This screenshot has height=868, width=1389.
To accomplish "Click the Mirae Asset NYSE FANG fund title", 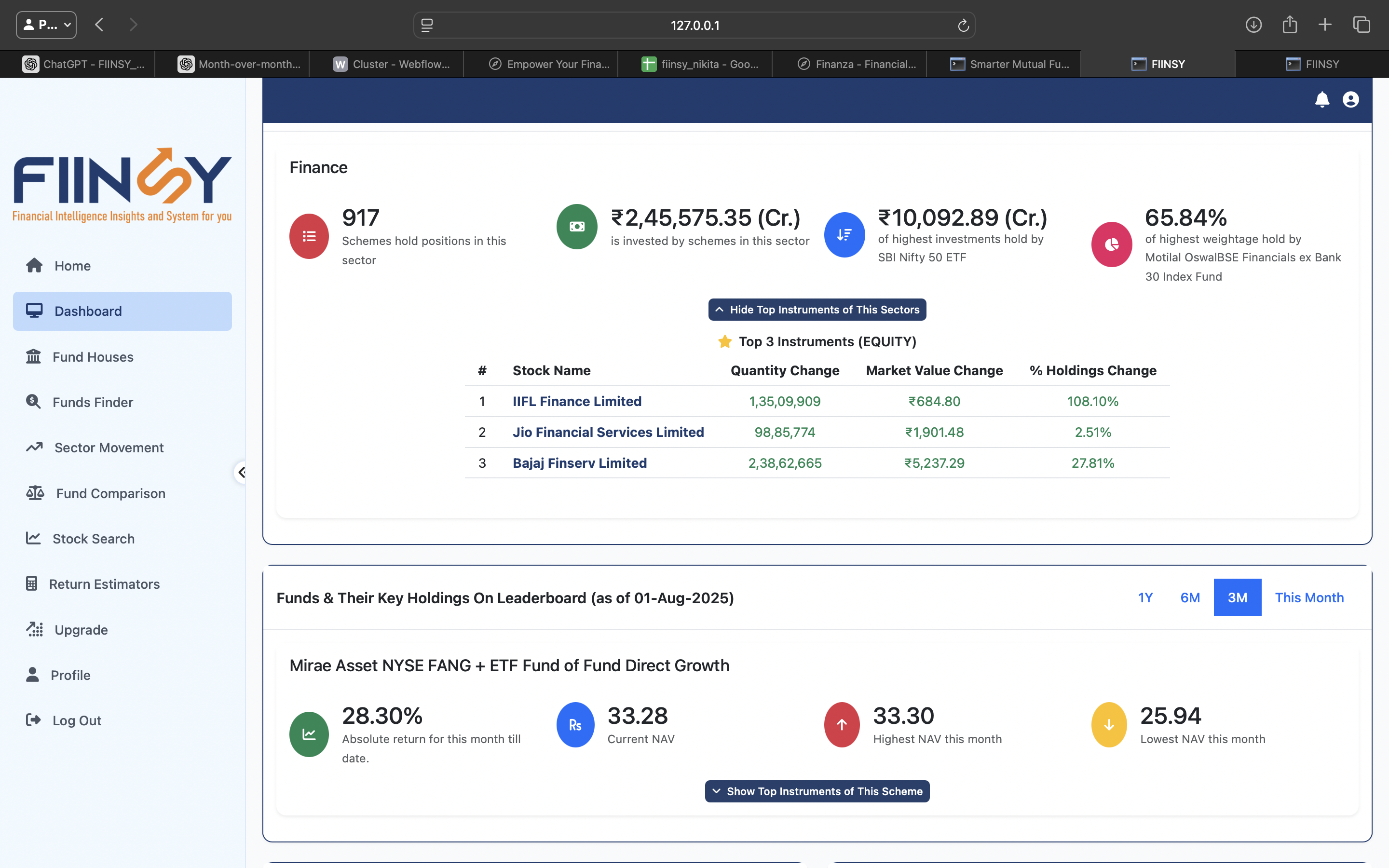I will [x=509, y=665].
